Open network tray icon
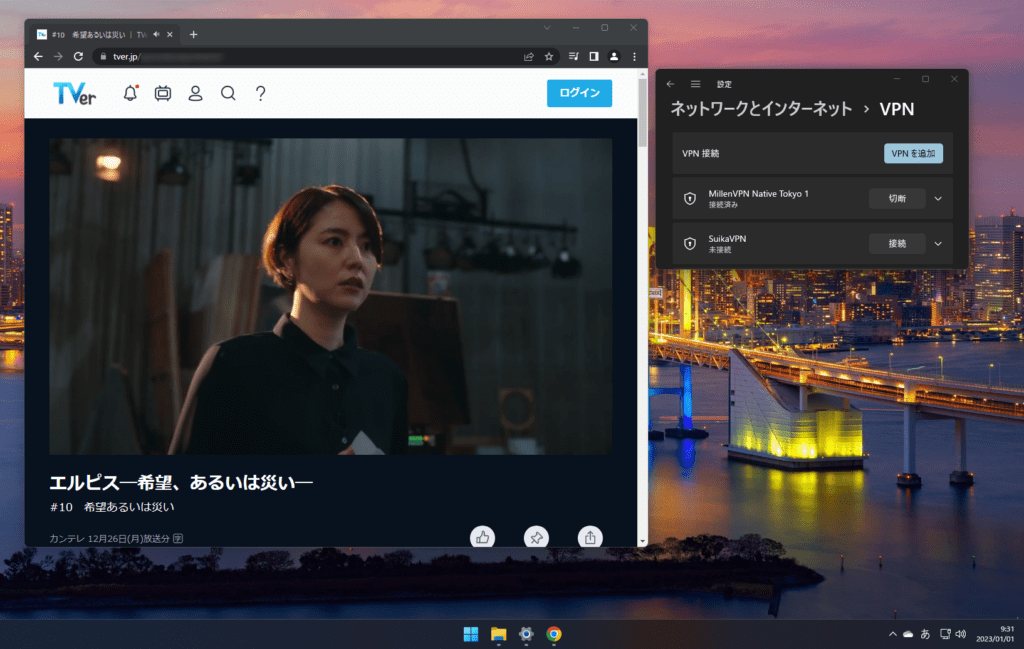 [x=945, y=634]
